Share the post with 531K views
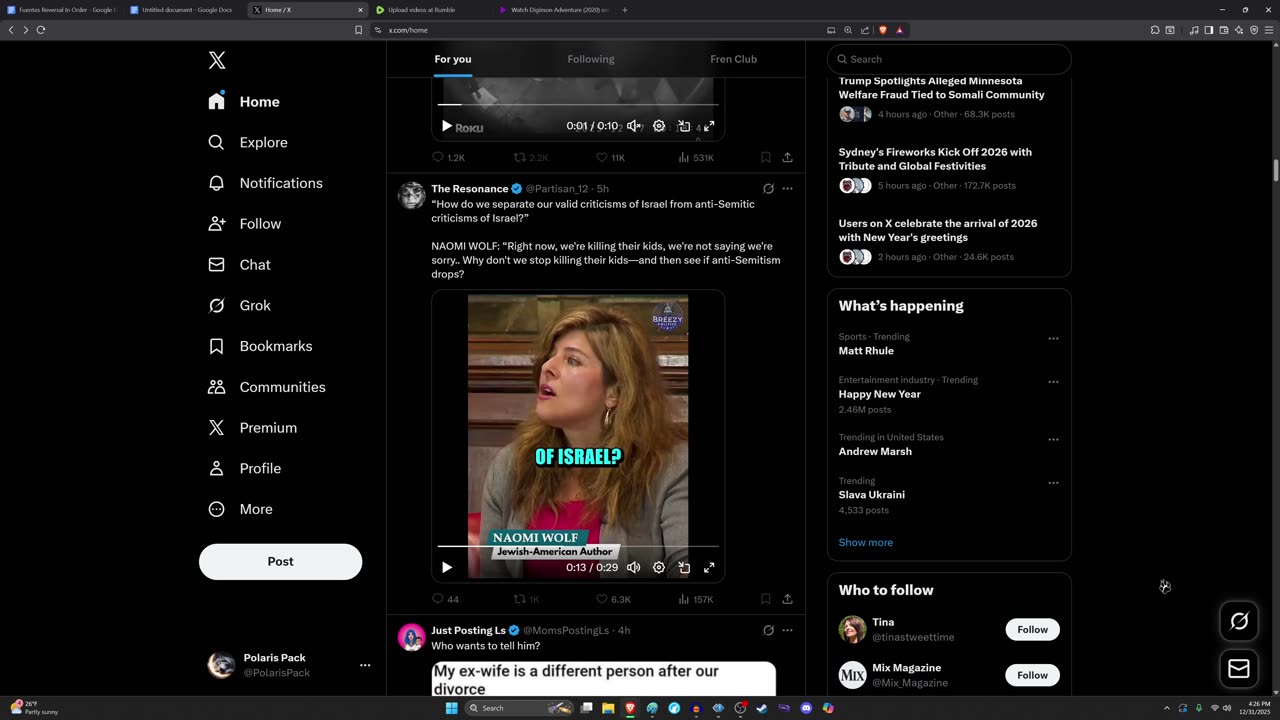Viewport: 1280px width, 720px height. (787, 157)
